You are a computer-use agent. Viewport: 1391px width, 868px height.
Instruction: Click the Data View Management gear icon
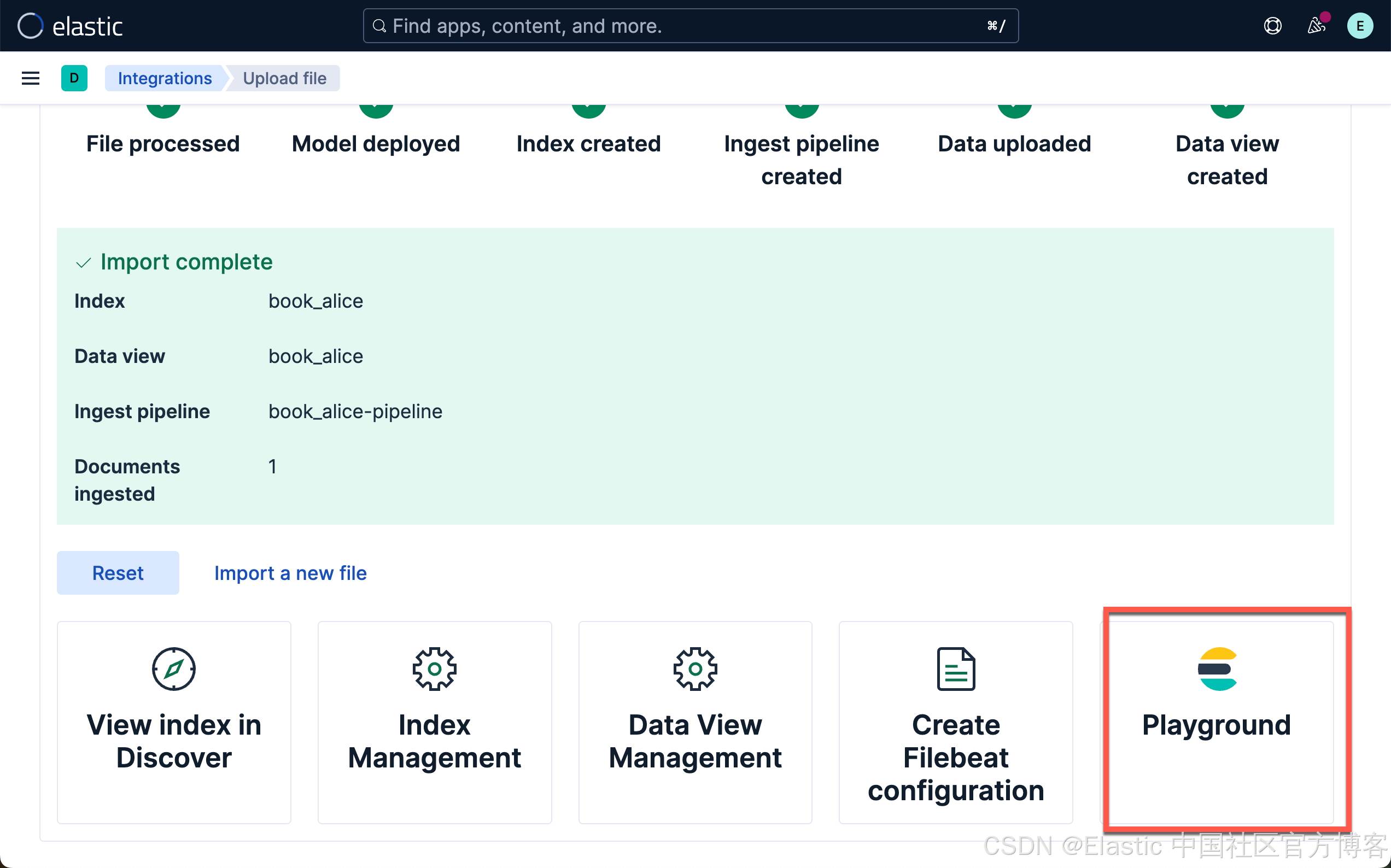pos(694,669)
